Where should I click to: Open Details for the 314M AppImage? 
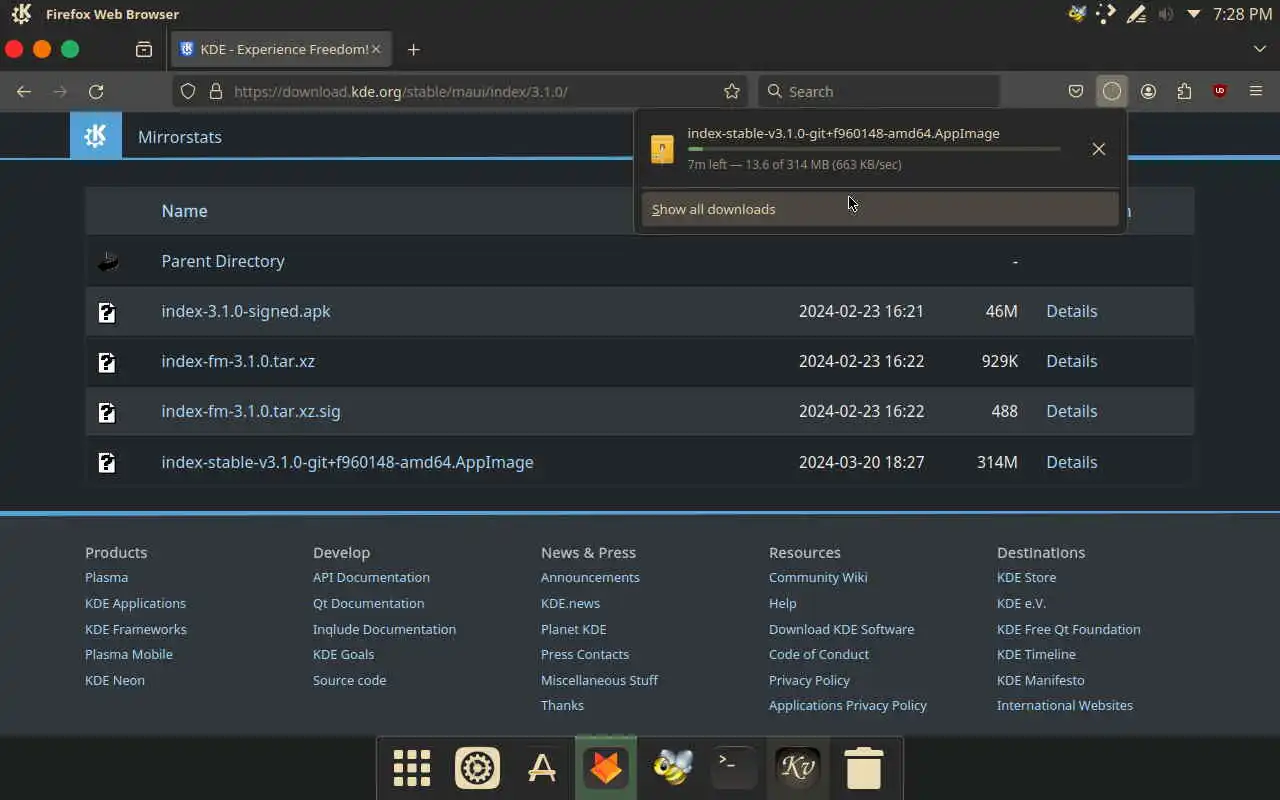(1071, 462)
